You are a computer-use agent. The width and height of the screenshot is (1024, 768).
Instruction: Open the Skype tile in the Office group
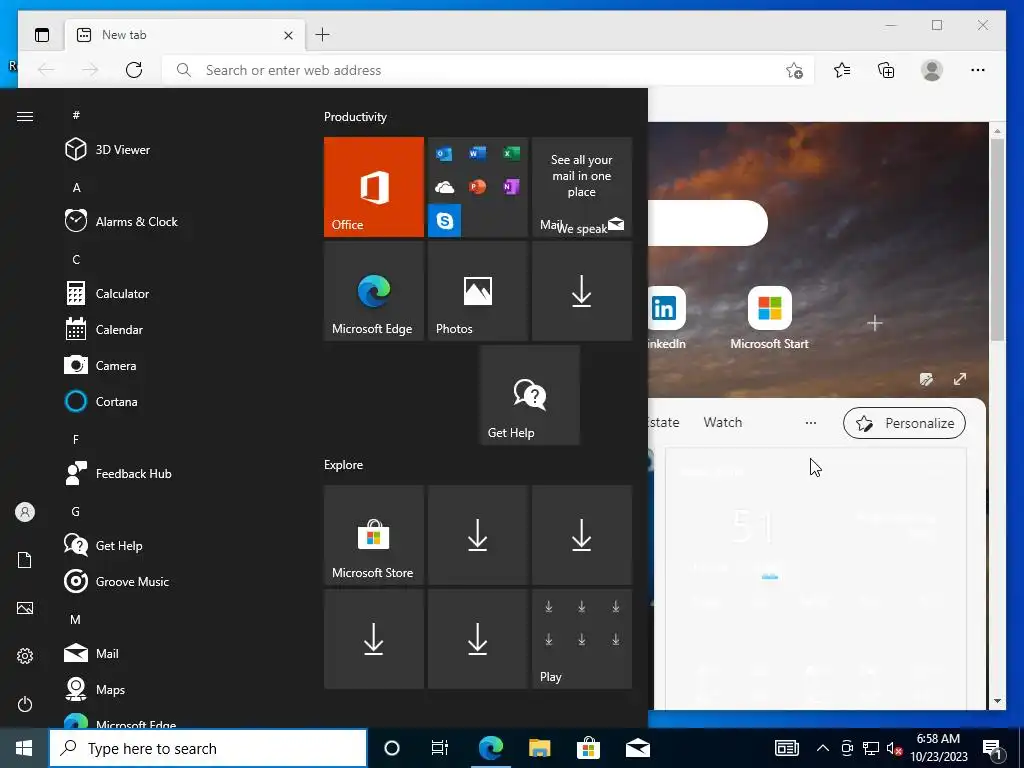(445, 221)
